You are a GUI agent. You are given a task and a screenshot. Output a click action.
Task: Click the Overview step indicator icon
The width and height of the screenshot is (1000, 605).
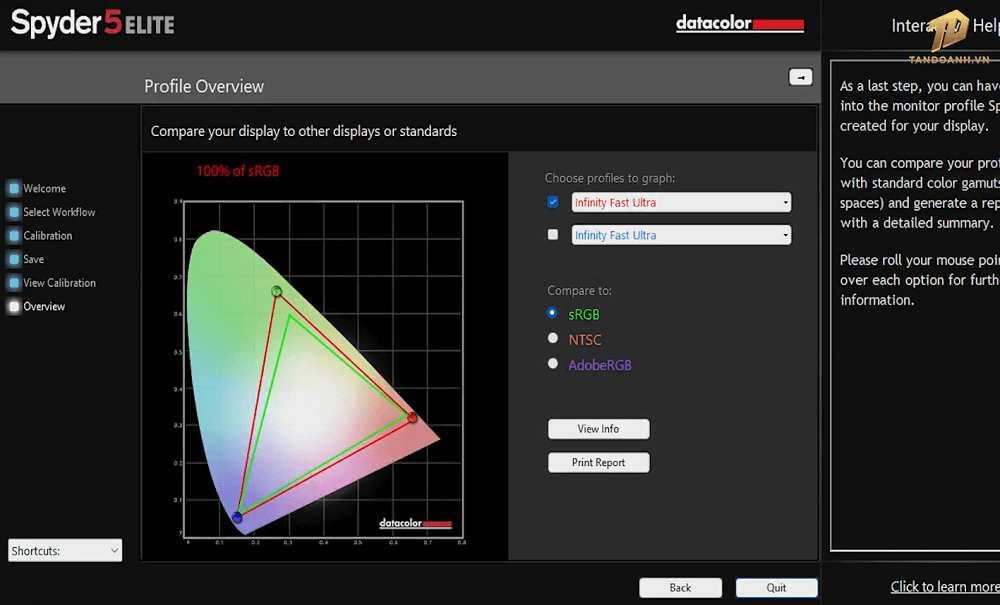pyautogui.click(x=14, y=307)
